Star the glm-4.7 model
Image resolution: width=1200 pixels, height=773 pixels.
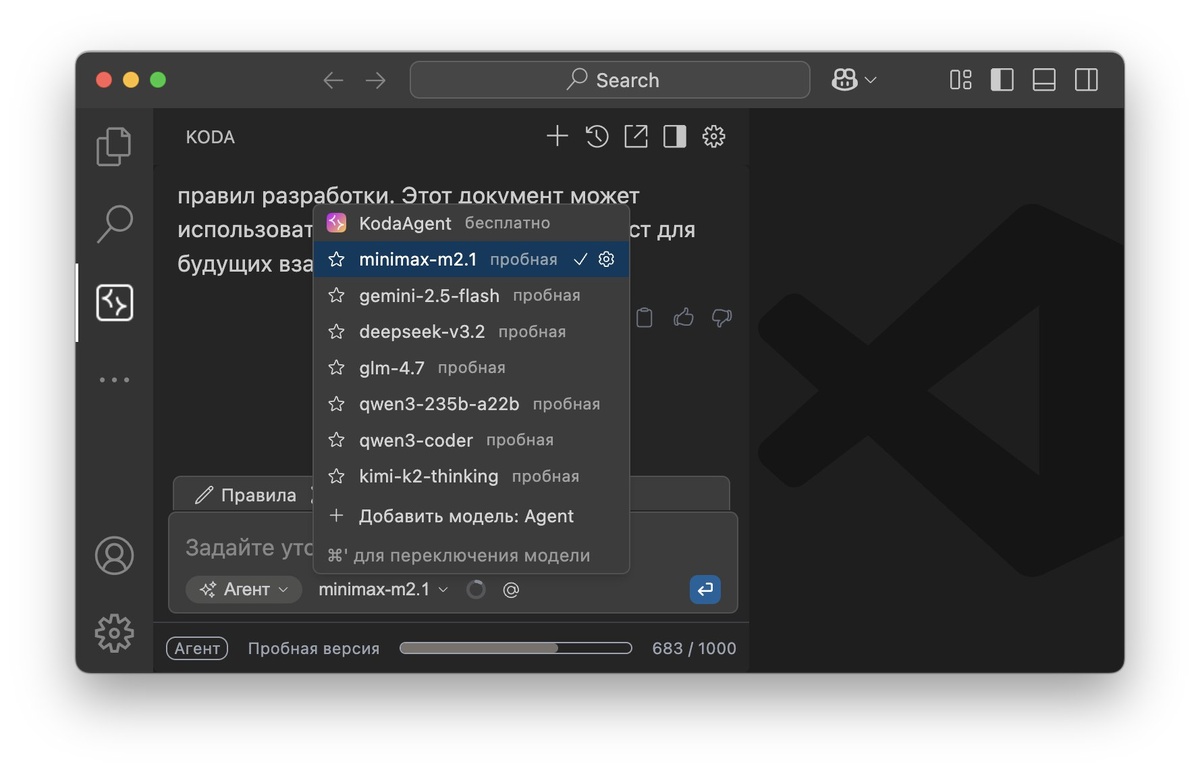coord(337,367)
